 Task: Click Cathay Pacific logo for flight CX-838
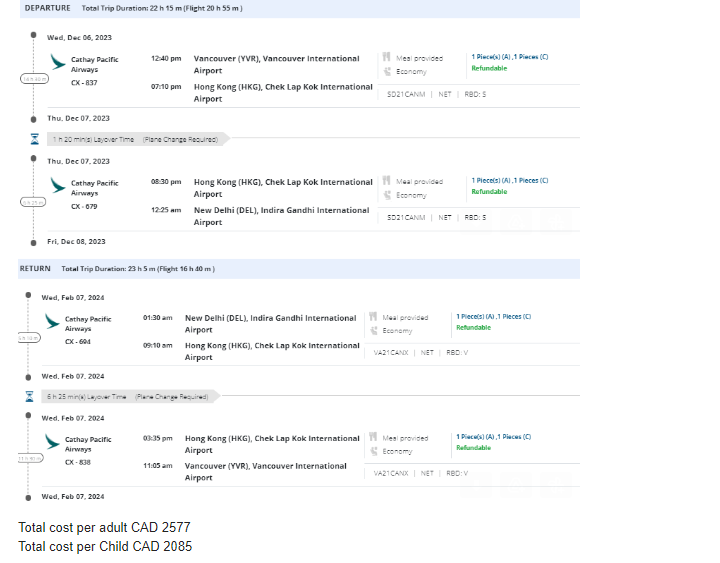click(x=52, y=441)
